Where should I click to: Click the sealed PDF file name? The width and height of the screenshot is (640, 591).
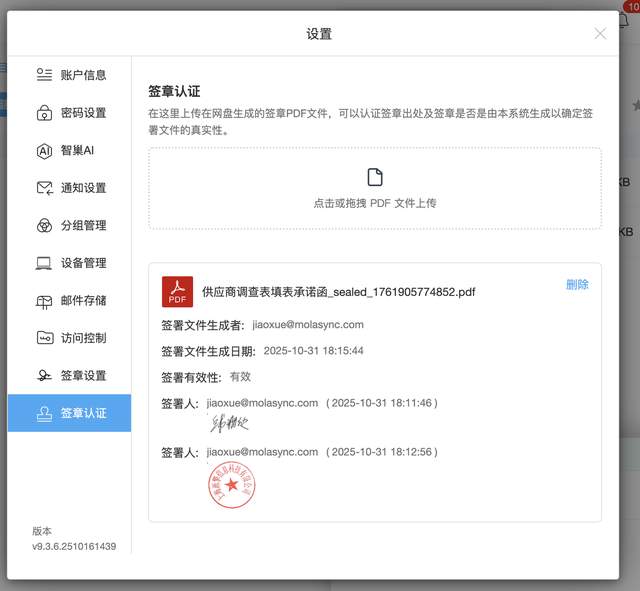(x=338, y=292)
